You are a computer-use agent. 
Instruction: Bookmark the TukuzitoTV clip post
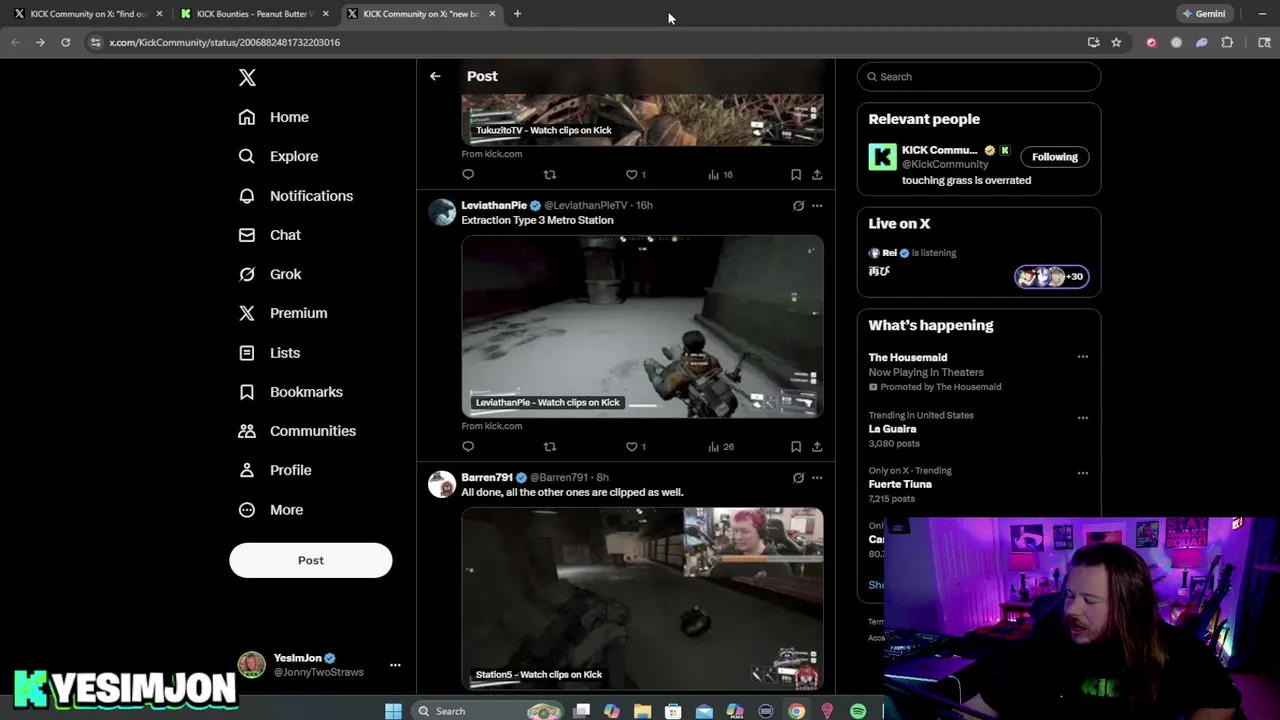[796, 174]
